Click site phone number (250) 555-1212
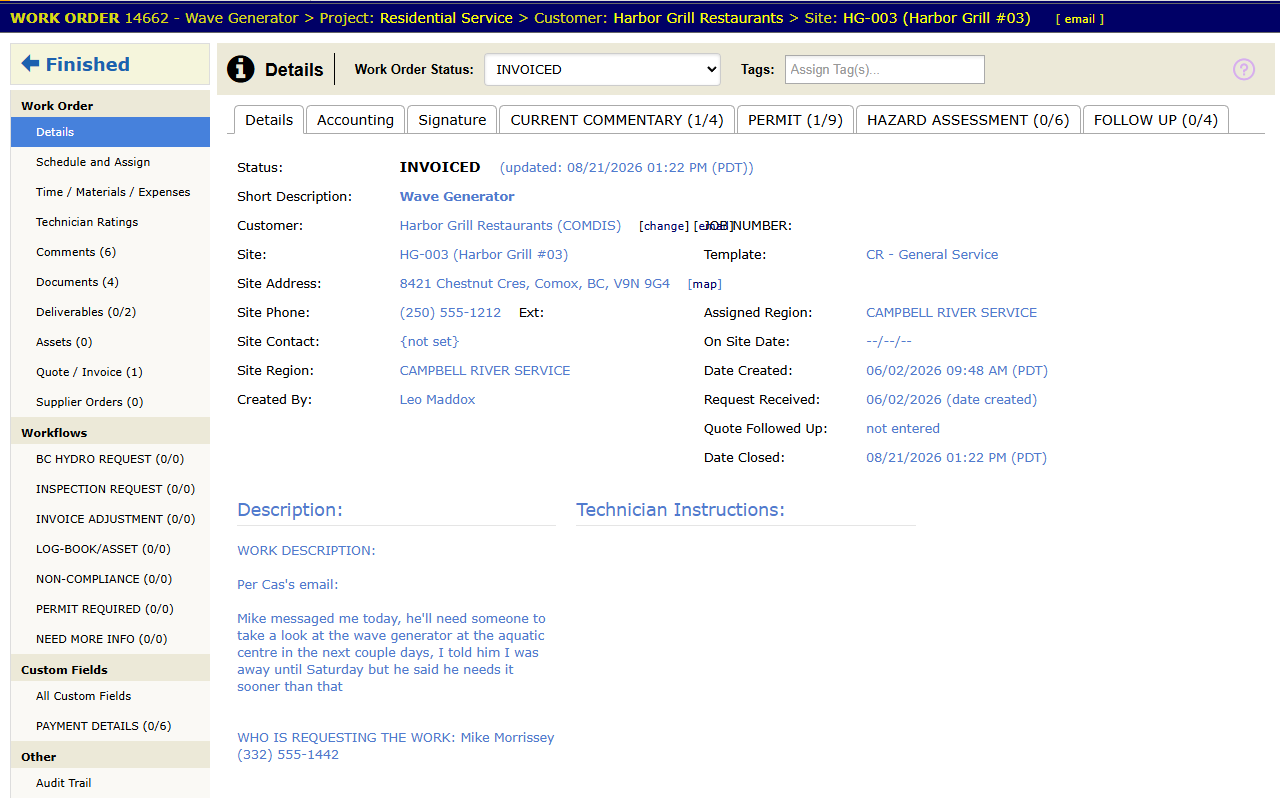Image resolution: width=1280 pixels, height=800 pixels. [x=450, y=313]
